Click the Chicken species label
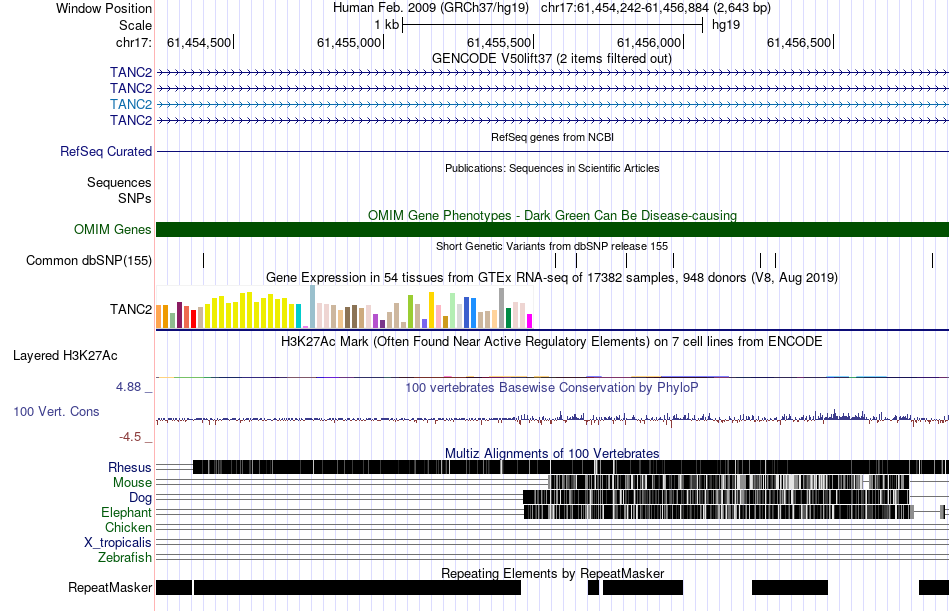The image size is (950, 611). tap(128, 527)
